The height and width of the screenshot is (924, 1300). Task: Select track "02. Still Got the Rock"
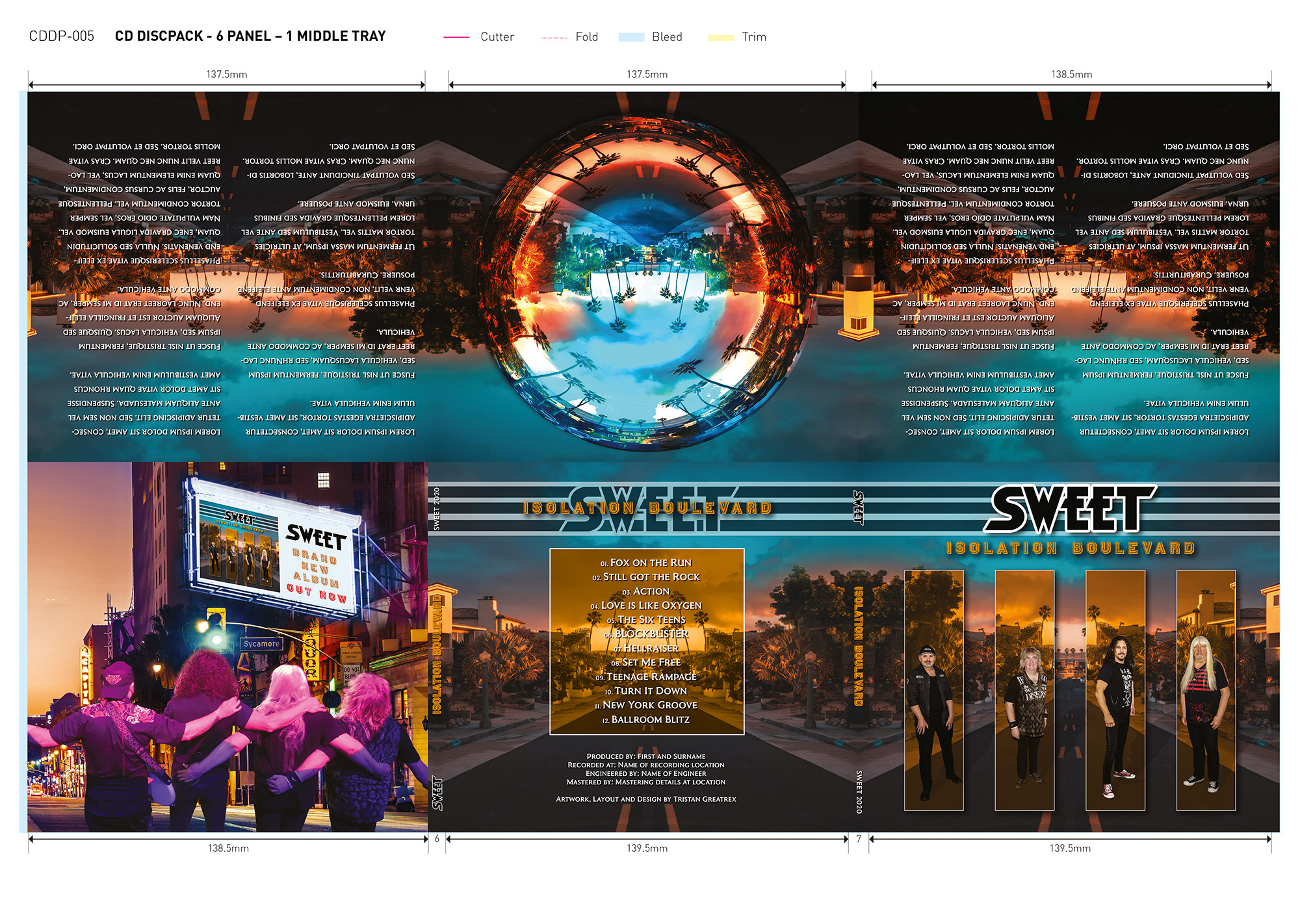click(646, 577)
